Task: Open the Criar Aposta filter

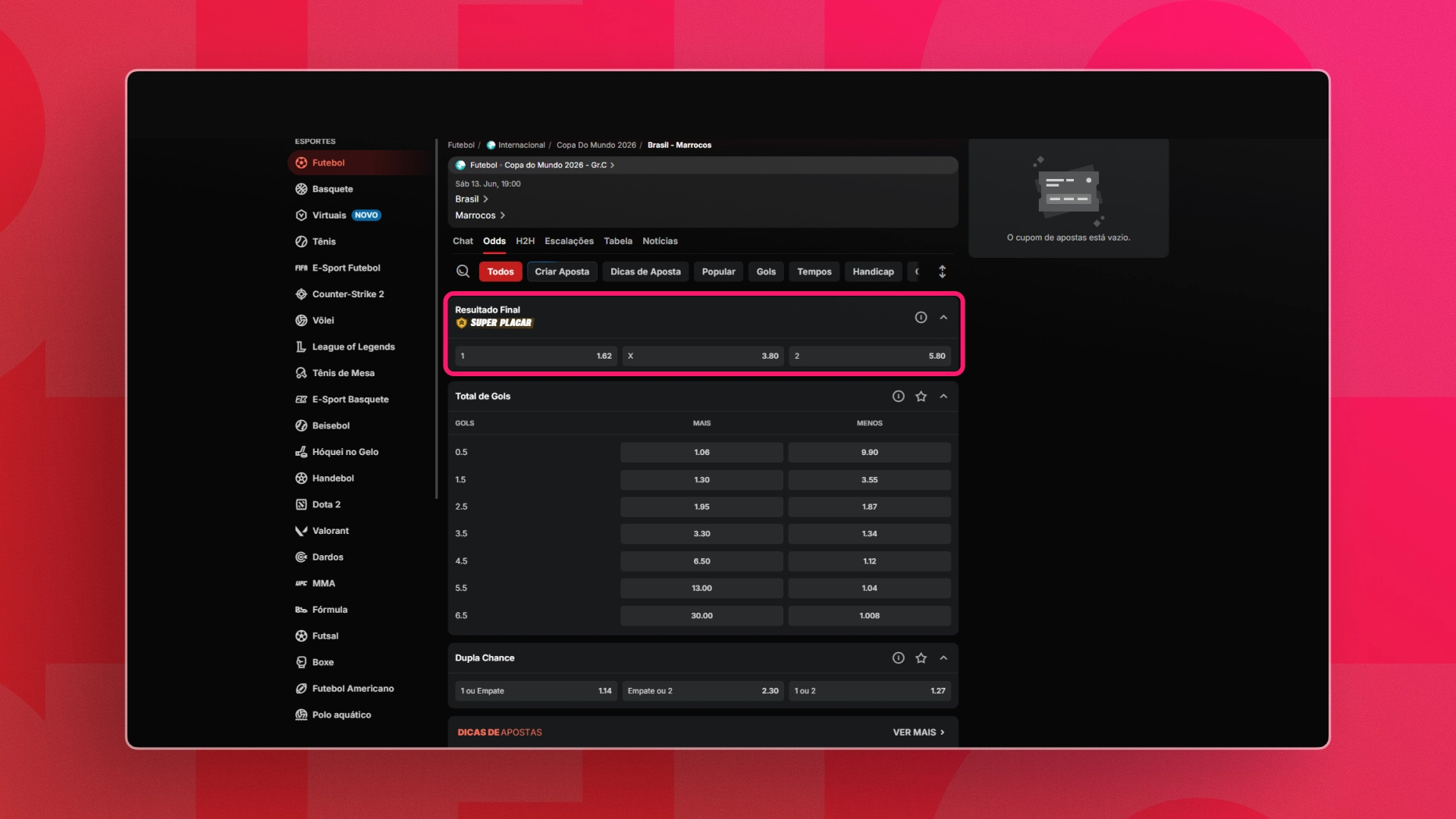Action: click(x=562, y=271)
